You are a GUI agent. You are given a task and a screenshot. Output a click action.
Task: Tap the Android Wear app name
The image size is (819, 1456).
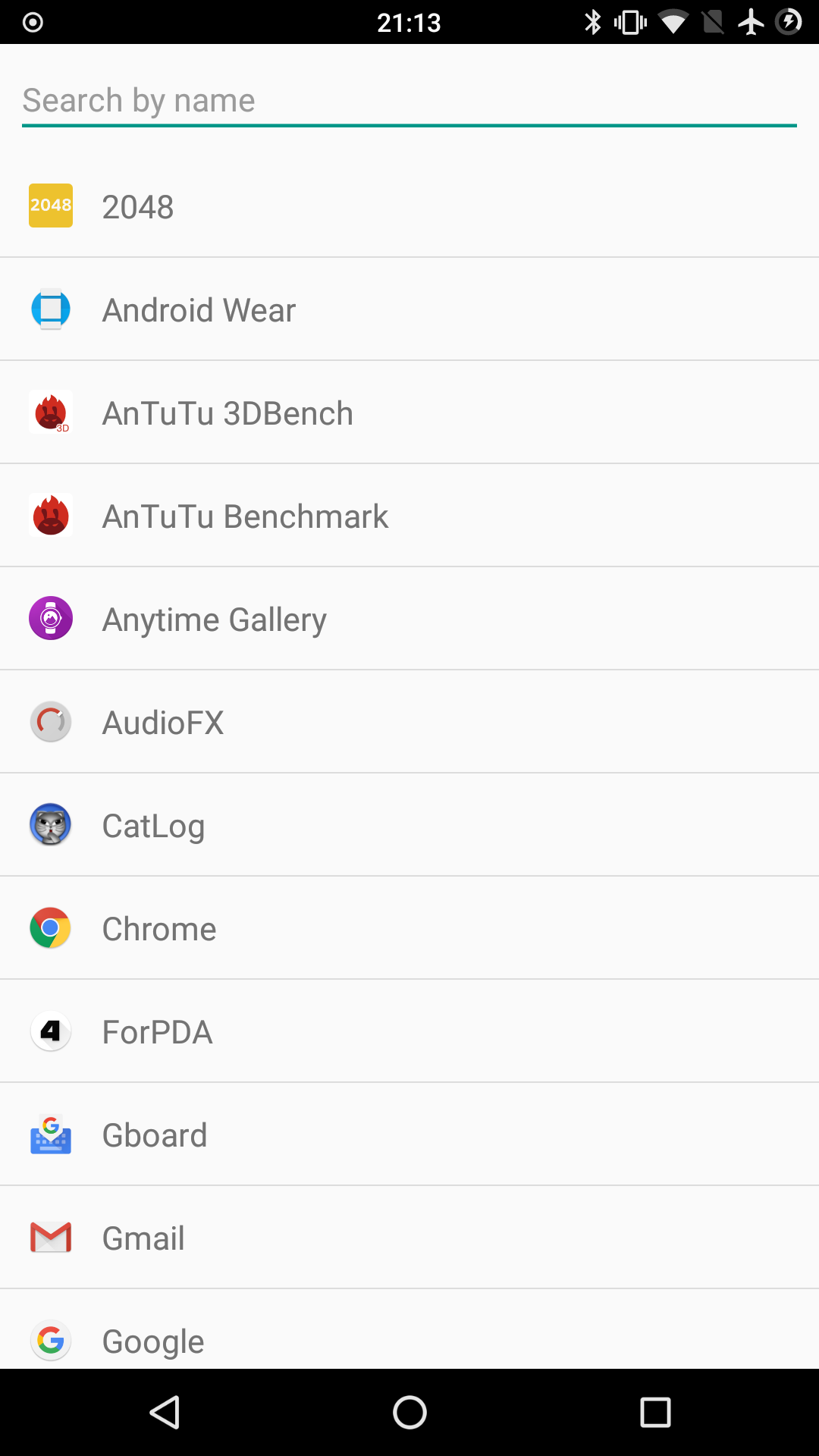[199, 310]
